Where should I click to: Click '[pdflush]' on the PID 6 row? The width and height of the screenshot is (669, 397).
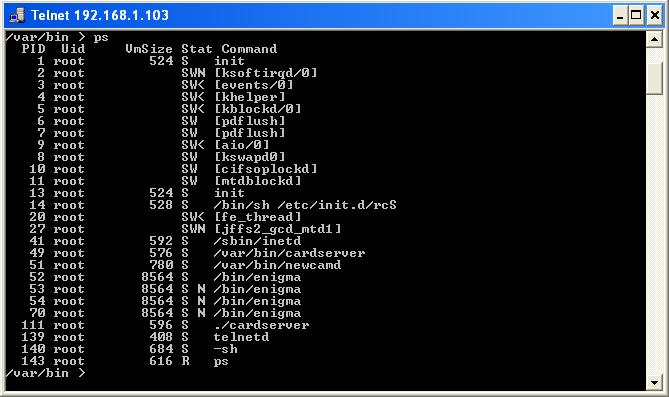[250, 121]
